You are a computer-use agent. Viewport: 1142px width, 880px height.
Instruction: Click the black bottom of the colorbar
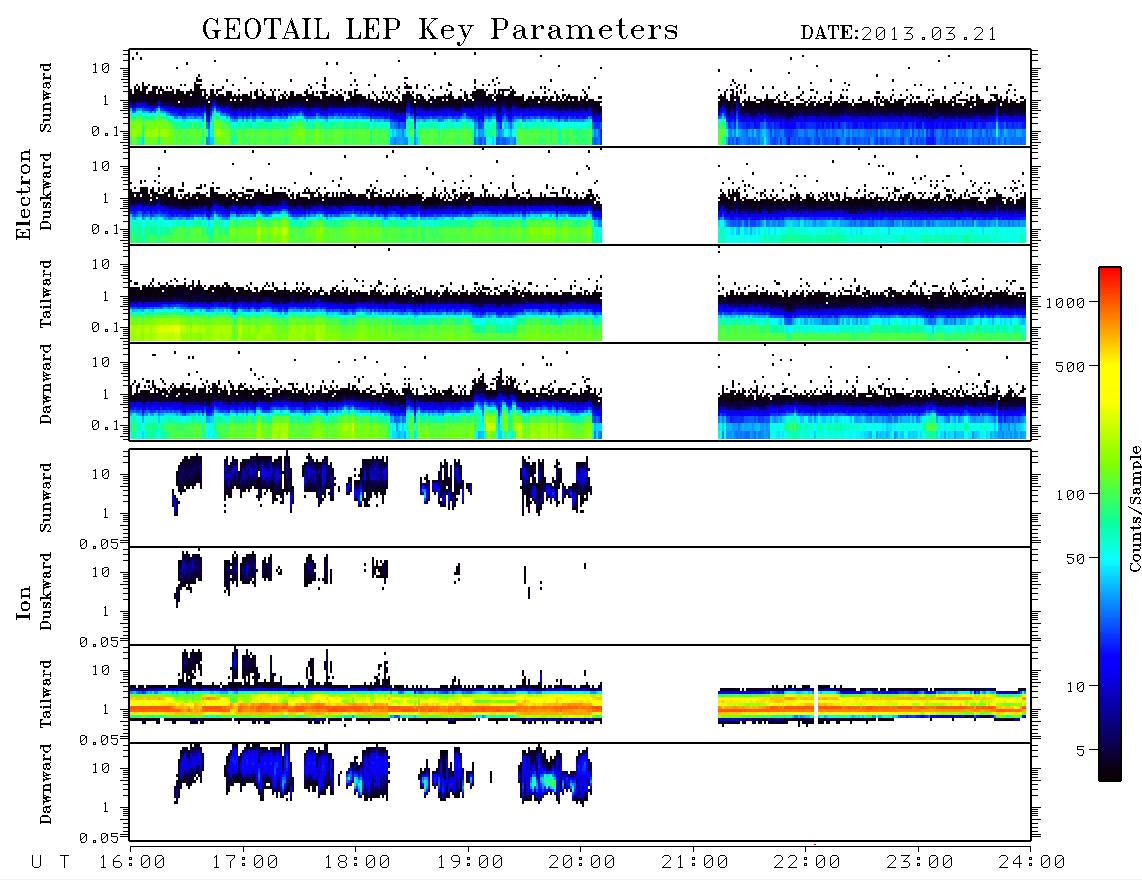click(1110, 772)
